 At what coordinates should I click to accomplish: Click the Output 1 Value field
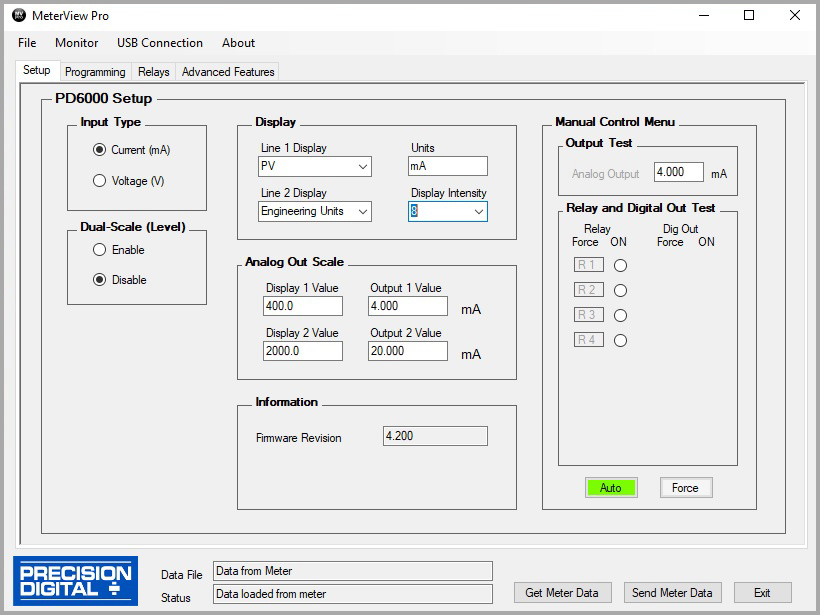click(x=408, y=306)
